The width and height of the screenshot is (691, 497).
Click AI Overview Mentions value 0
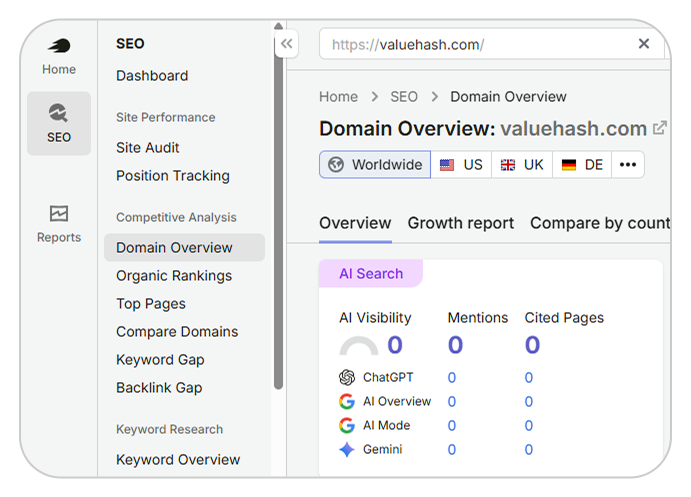coord(452,401)
